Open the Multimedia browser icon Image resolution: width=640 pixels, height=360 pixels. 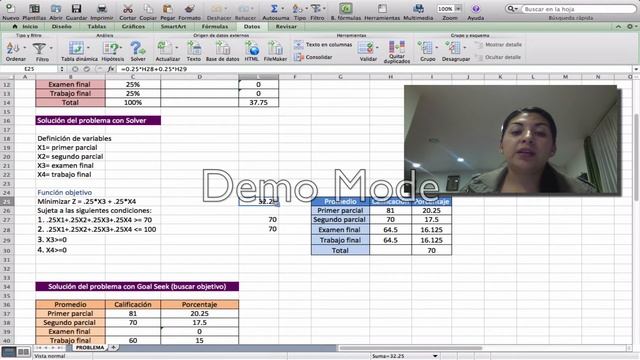pos(418,9)
